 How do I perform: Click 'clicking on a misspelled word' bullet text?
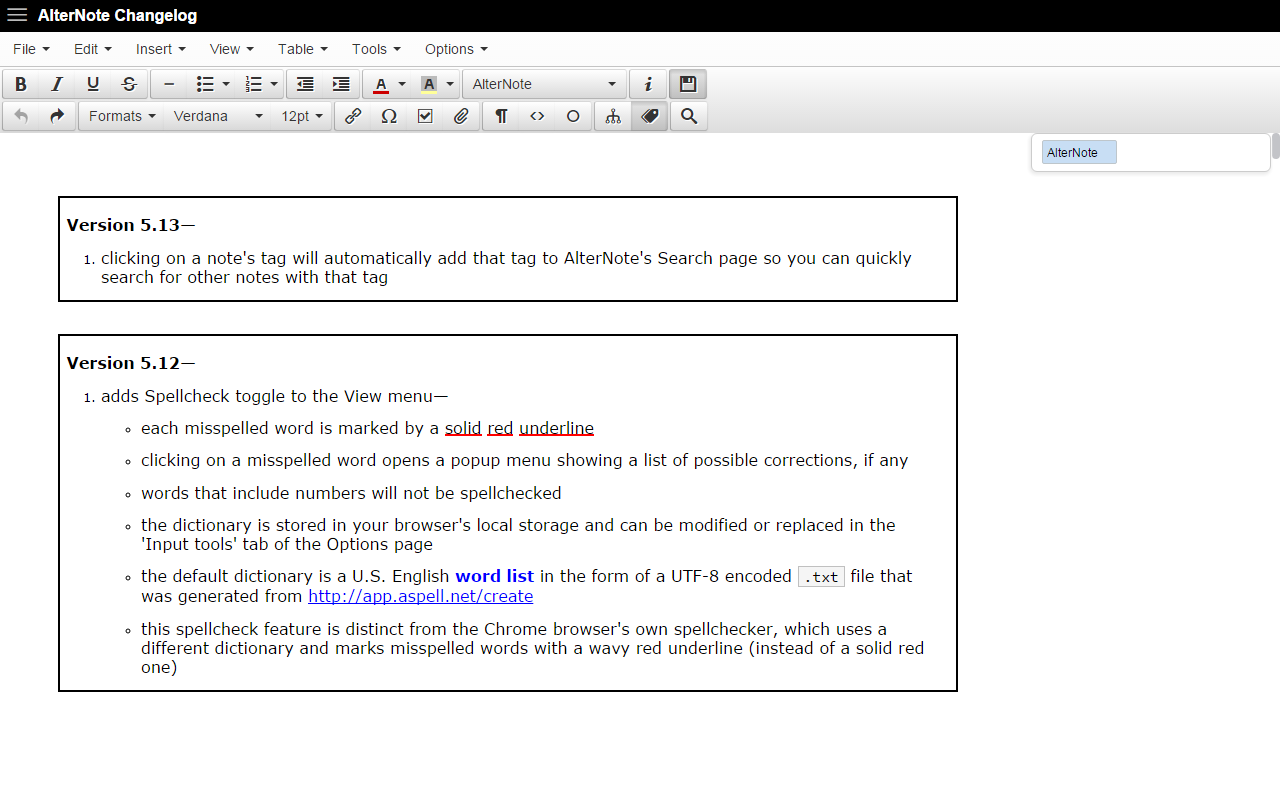point(524,461)
